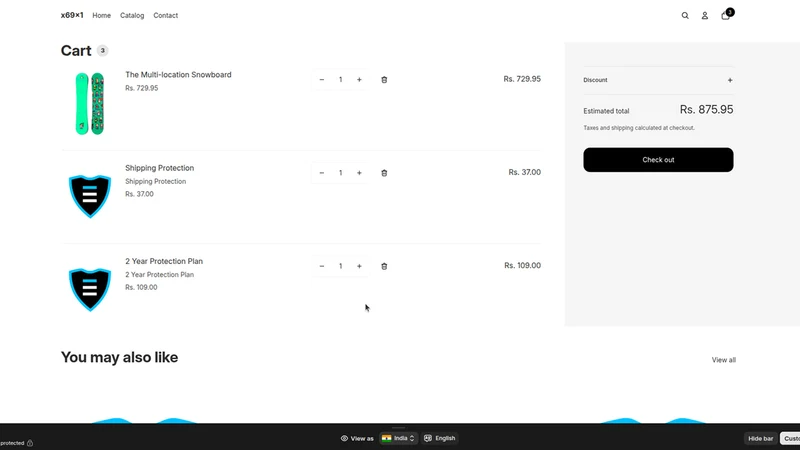Open the 2 Year Protection Plan title
Image resolution: width=800 pixels, height=450 pixels.
pyautogui.click(x=164, y=261)
